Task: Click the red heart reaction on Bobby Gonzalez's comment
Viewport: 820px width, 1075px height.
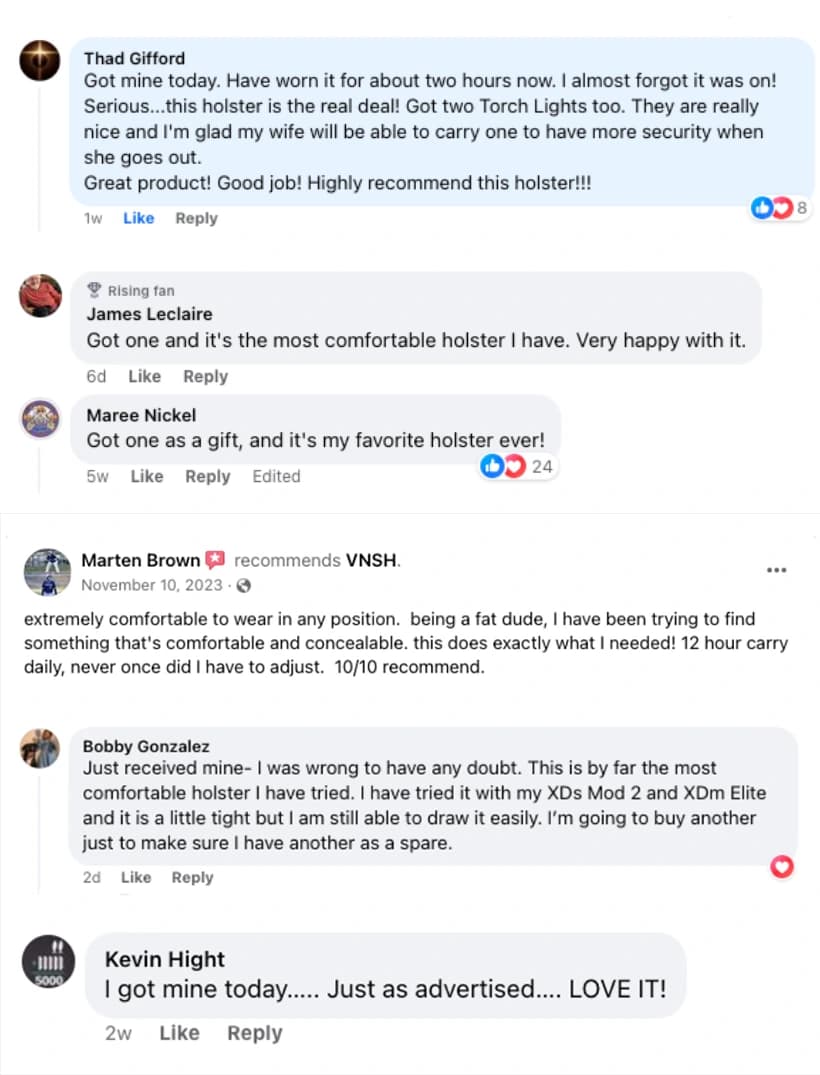Action: tap(782, 868)
